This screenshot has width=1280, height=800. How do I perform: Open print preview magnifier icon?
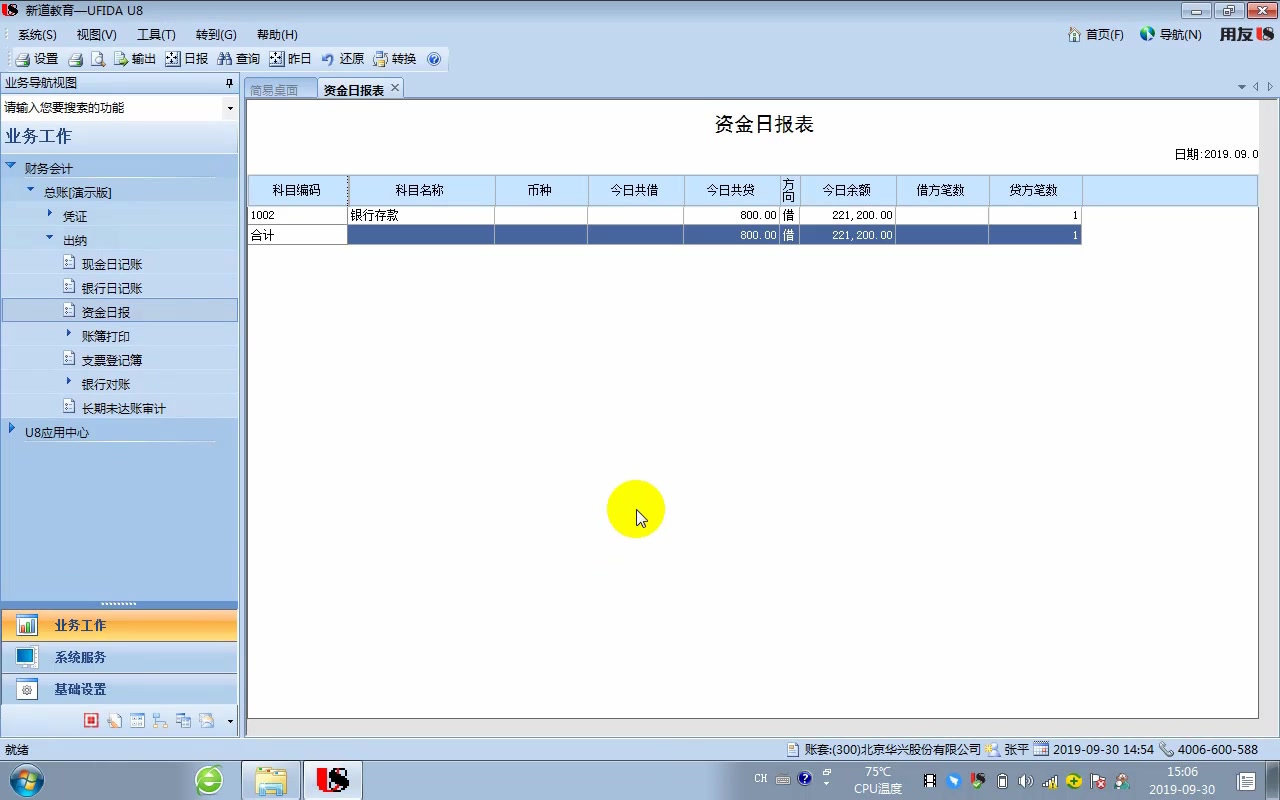coord(98,59)
